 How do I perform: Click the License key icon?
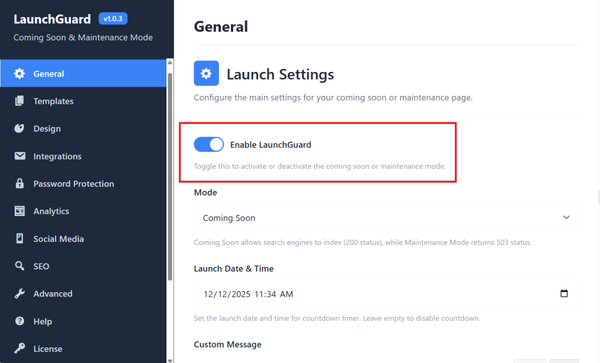pos(20,348)
